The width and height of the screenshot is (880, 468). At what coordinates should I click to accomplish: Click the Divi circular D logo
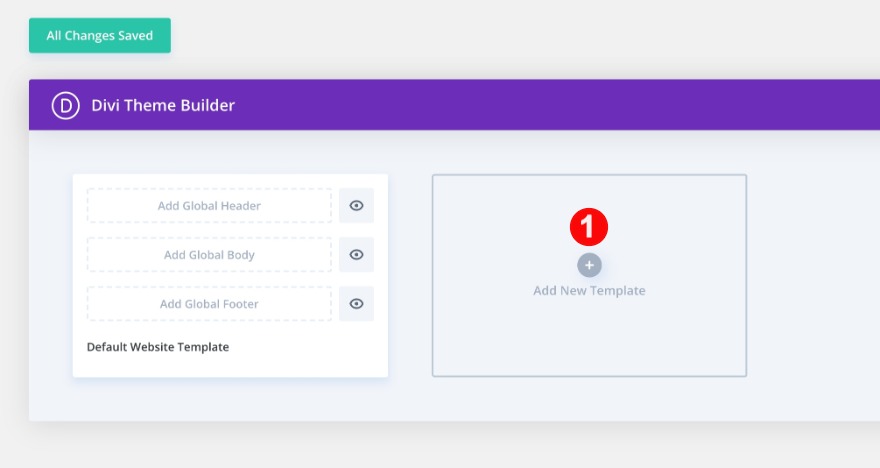66,105
